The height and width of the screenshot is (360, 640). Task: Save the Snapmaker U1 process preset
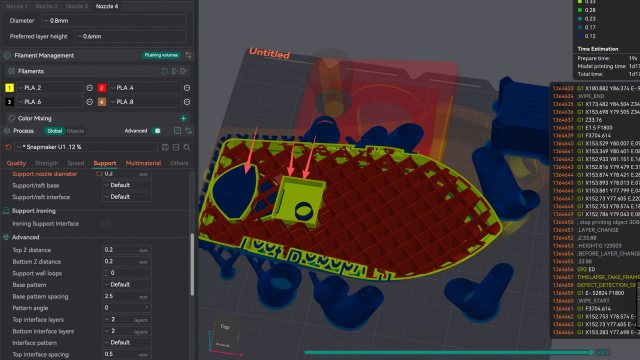pyautogui.click(x=165, y=147)
